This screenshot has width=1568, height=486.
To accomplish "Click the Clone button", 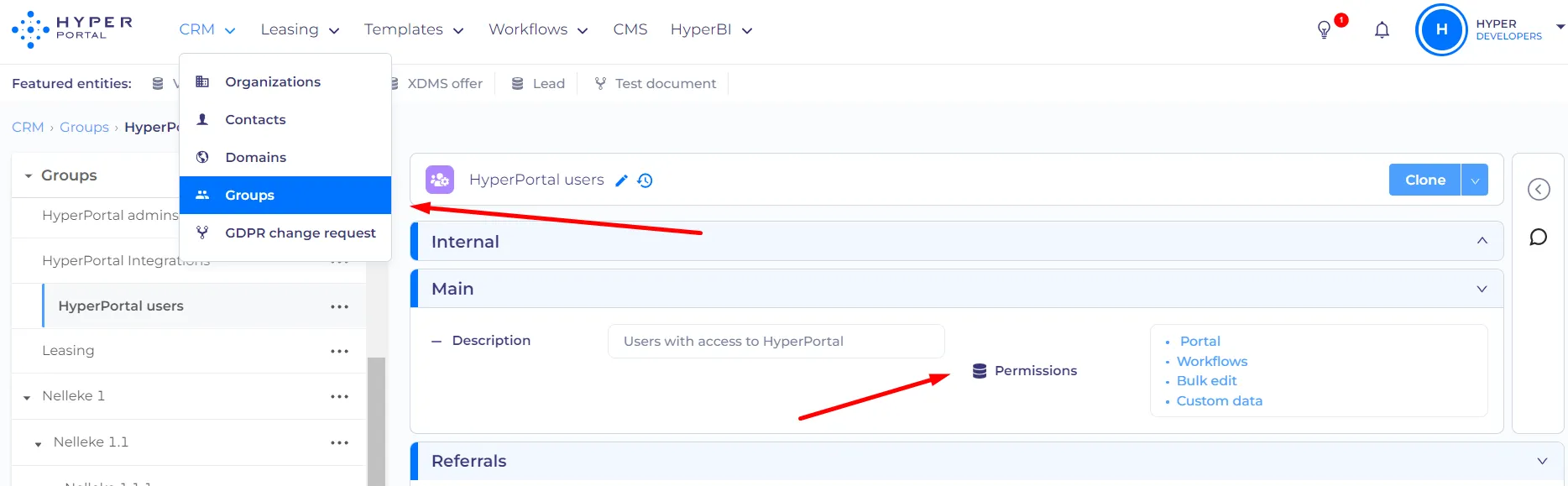I will pos(1425,180).
